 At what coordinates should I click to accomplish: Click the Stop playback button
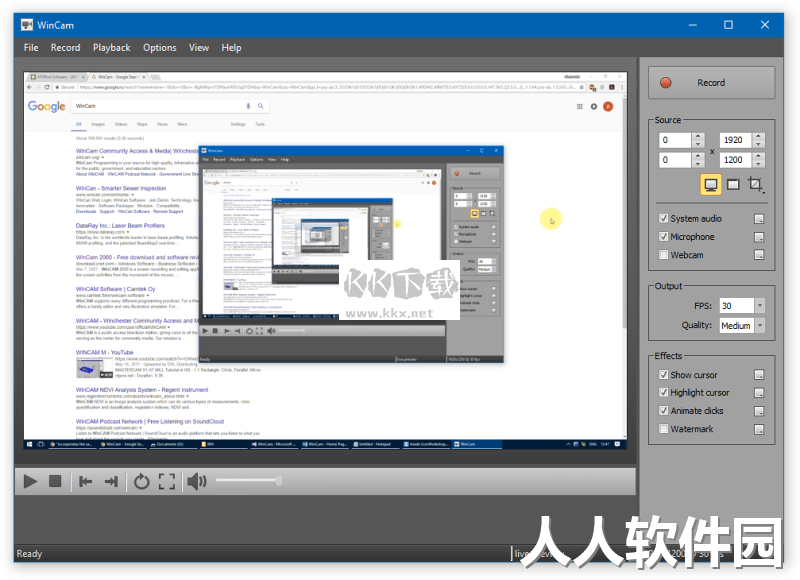point(55,481)
